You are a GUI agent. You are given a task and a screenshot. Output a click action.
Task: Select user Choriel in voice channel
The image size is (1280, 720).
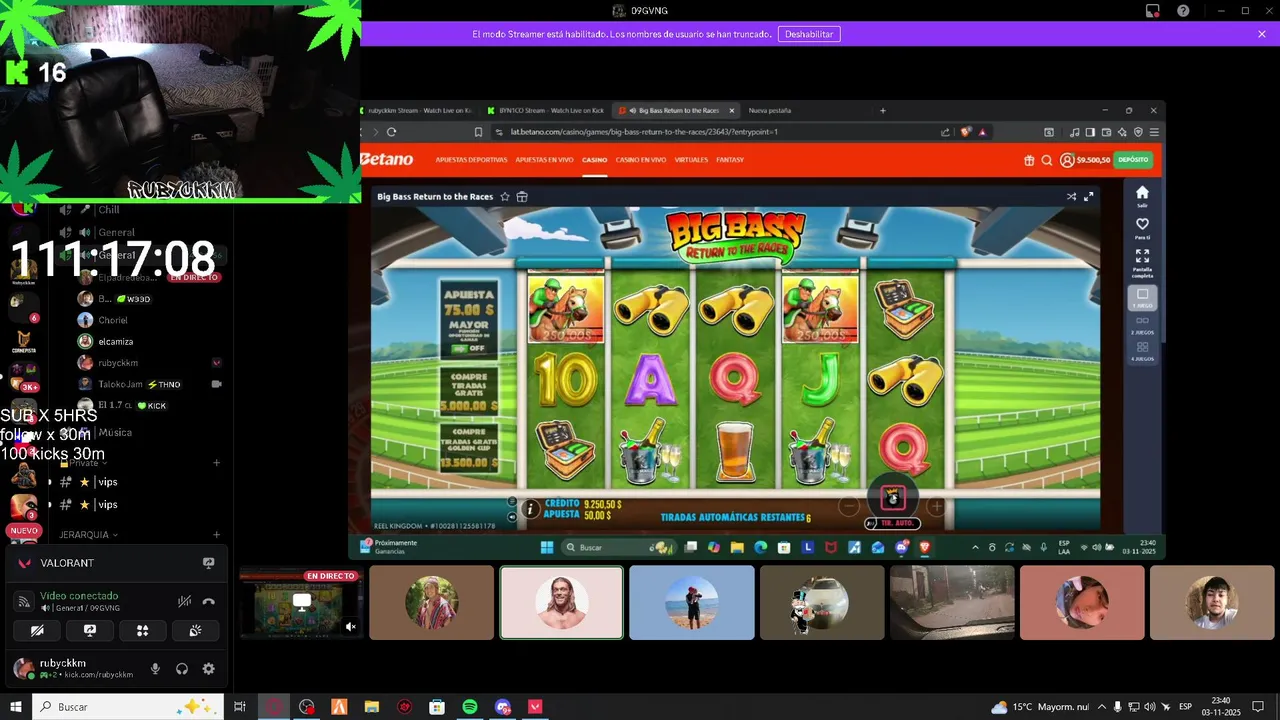click(113, 320)
